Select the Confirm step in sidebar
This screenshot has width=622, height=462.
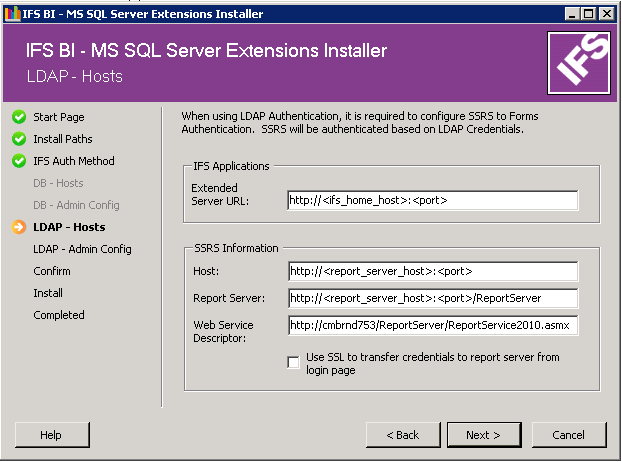click(x=51, y=271)
